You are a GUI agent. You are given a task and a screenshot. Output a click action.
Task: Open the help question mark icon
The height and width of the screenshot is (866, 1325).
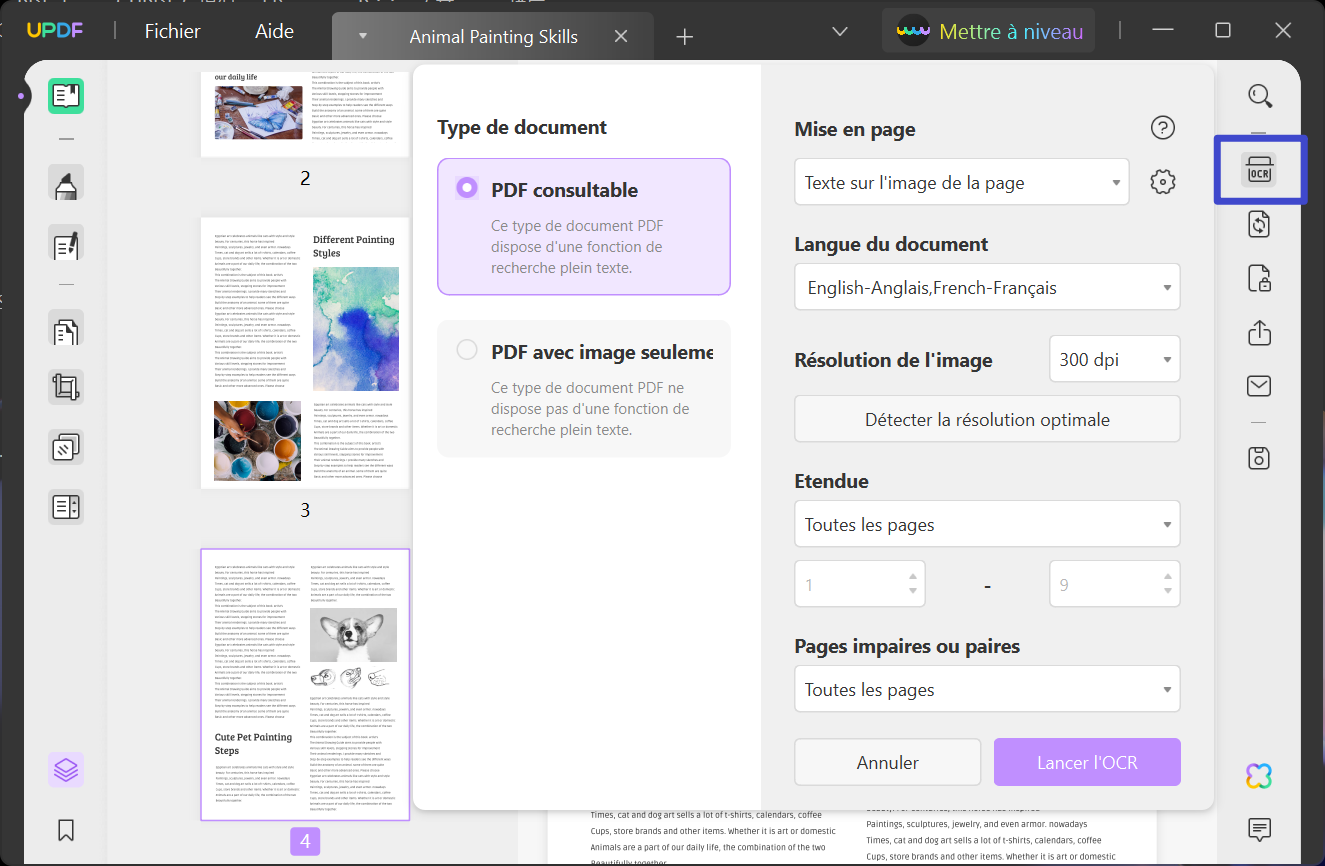point(1162,128)
